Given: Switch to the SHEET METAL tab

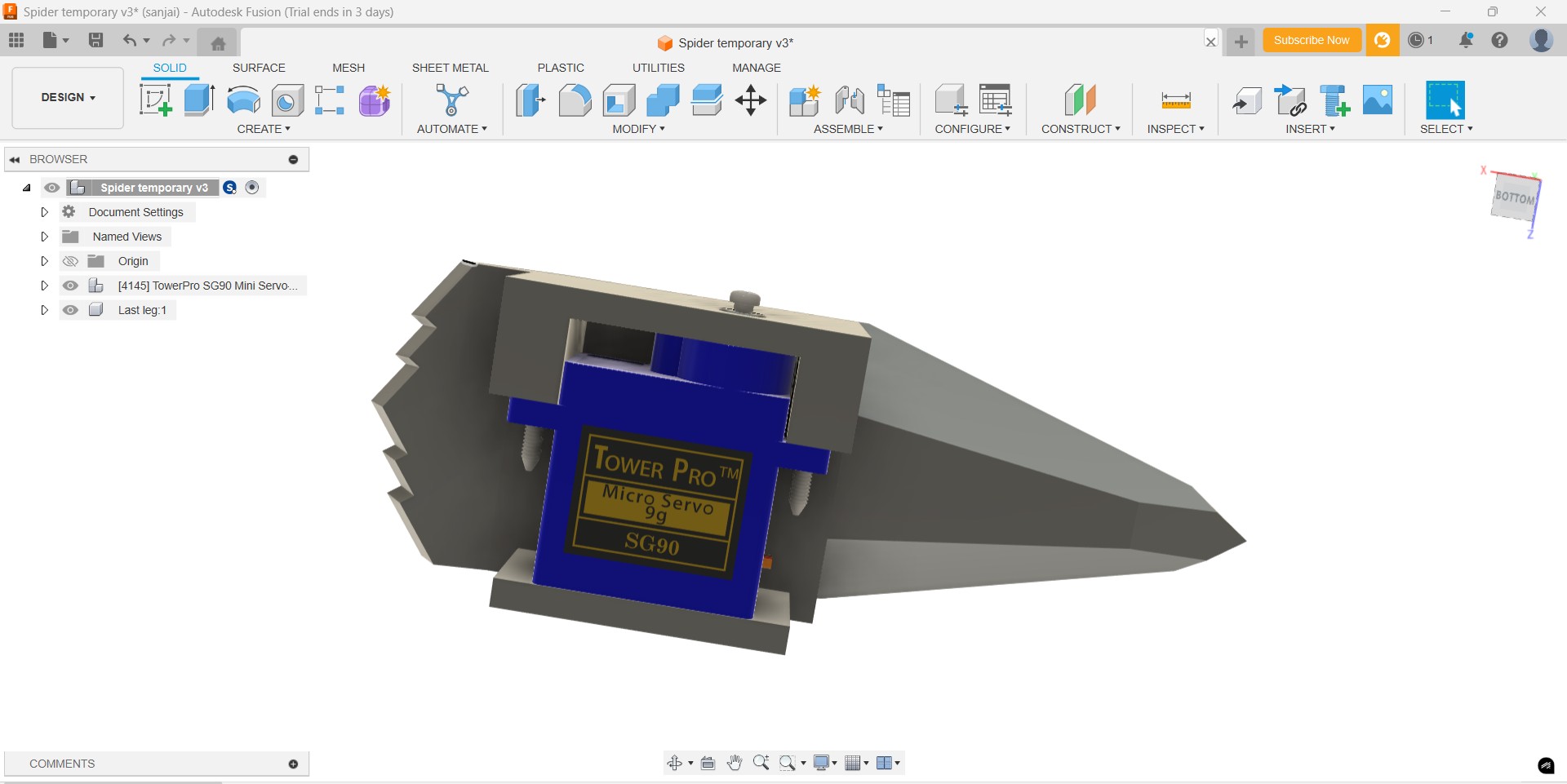Looking at the screenshot, I should [450, 68].
